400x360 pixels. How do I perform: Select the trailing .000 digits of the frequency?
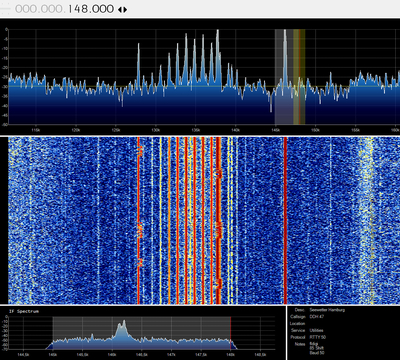pyautogui.click(x=102, y=9)
